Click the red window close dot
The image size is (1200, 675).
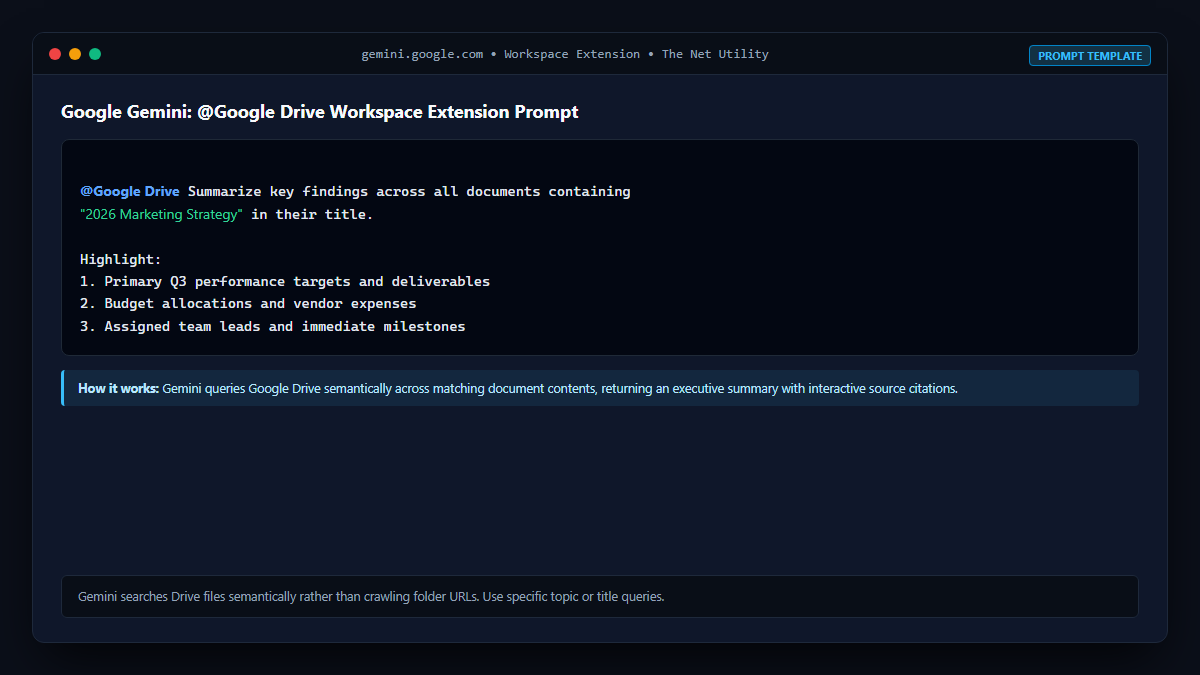[55, 54]
